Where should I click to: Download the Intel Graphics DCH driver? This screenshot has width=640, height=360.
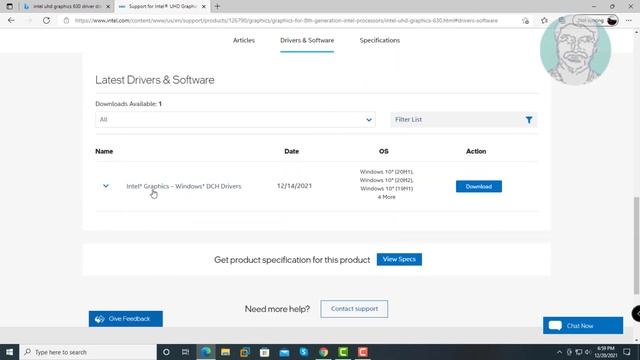pos(479,186)
